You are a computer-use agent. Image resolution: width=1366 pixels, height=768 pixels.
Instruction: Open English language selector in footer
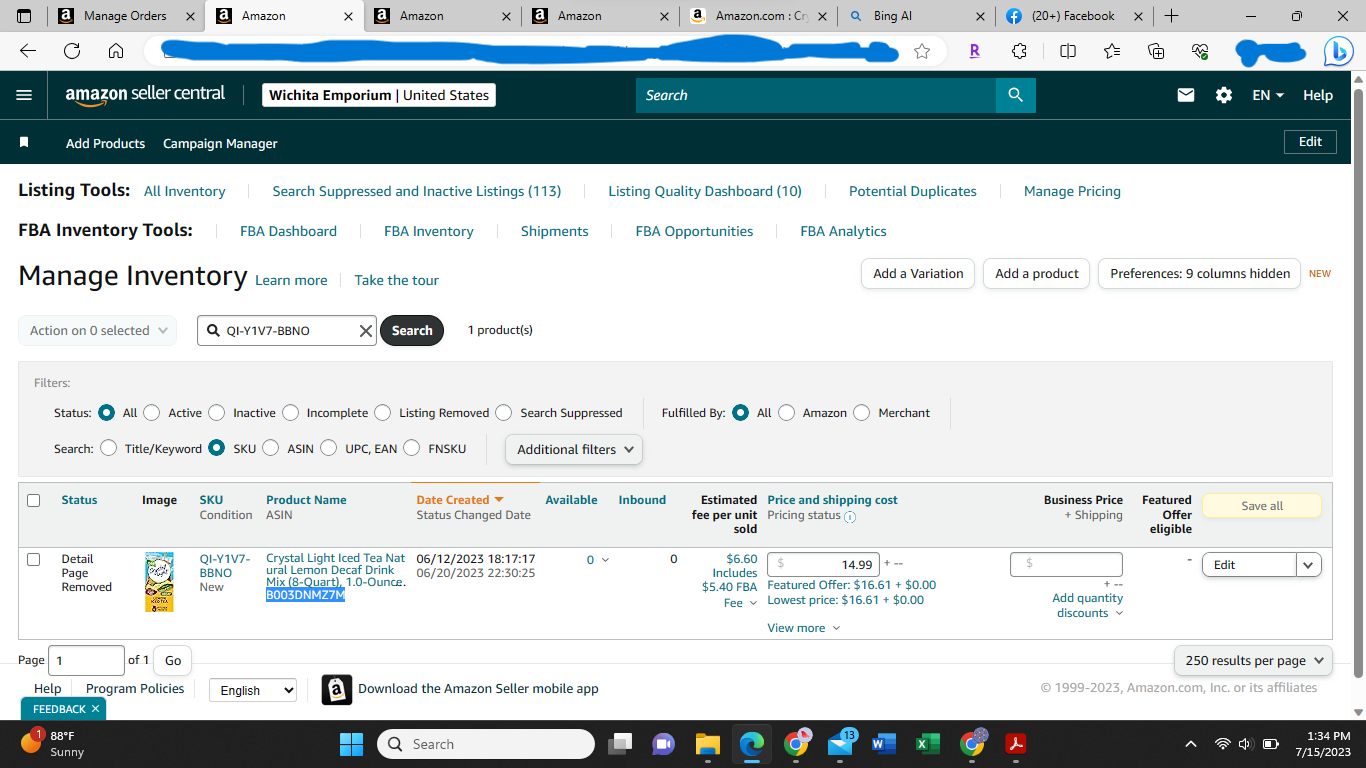[x=253, y=690]
